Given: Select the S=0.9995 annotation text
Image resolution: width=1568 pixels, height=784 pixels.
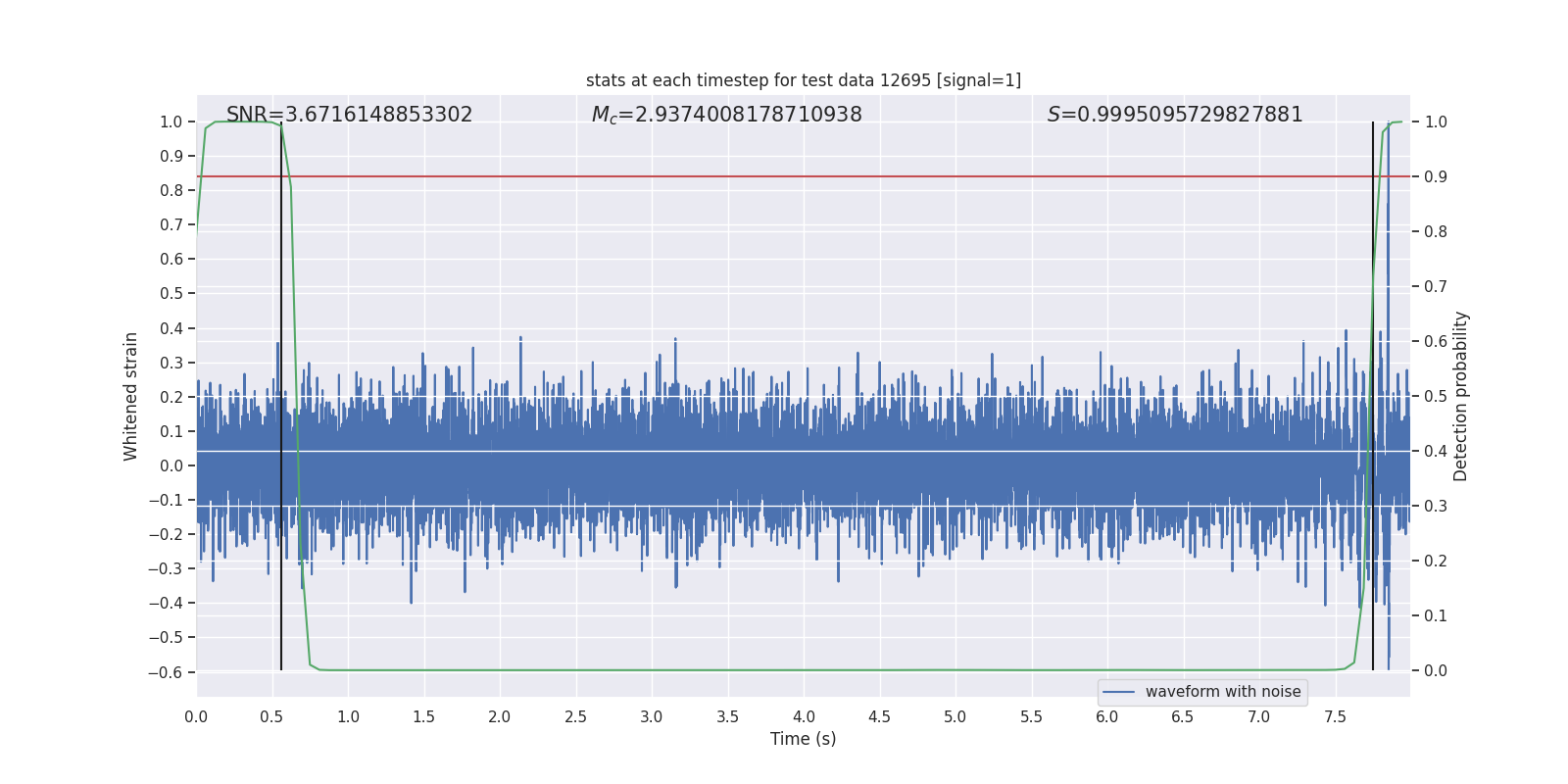Looking at the screenshot, I should click(1174, 115).
